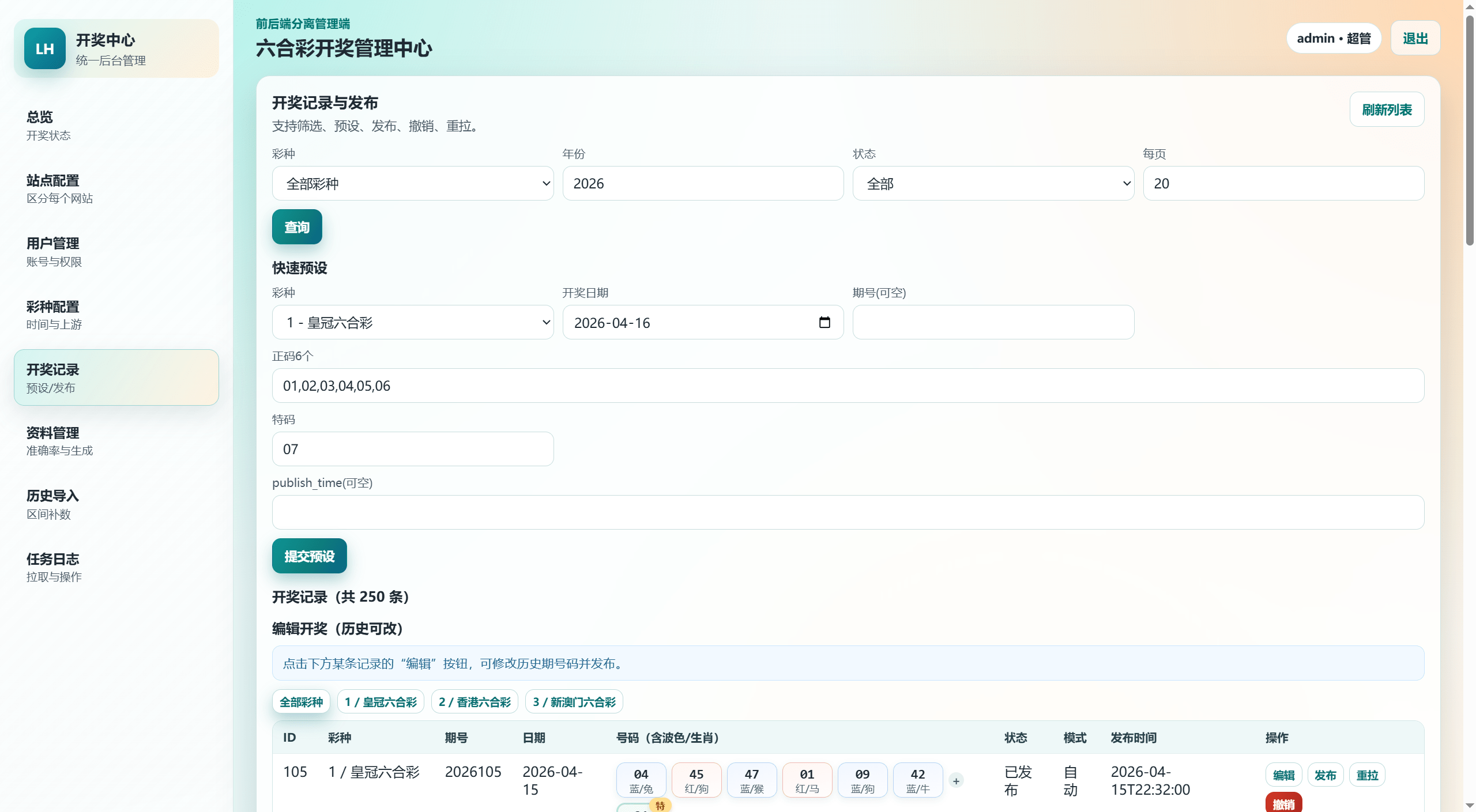Click number ball 04 蓝/兔

(x=641, y=780)
